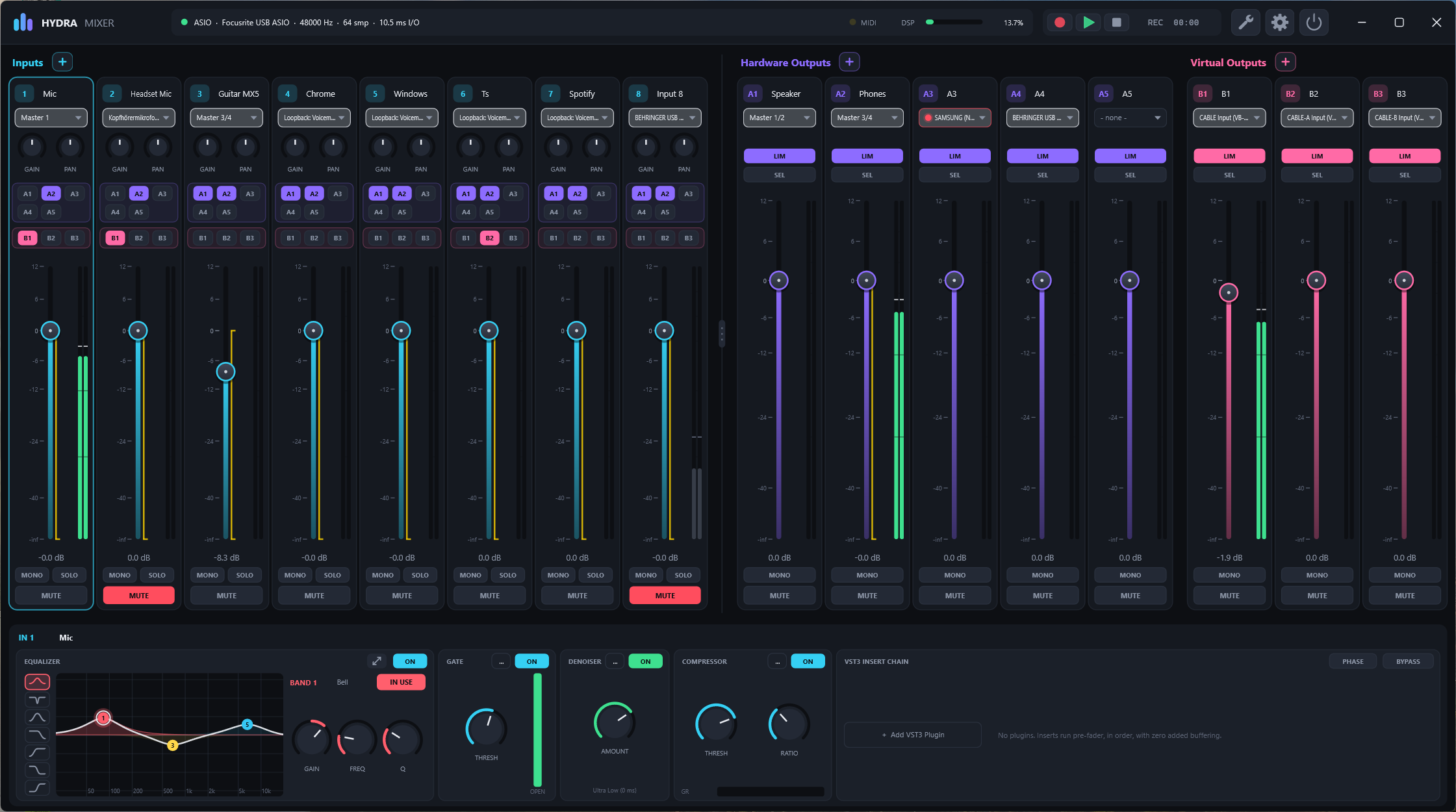
Task: Disable the limiter on Speaker A1 output
Action: pyautogui.click(x=779, y=157)
